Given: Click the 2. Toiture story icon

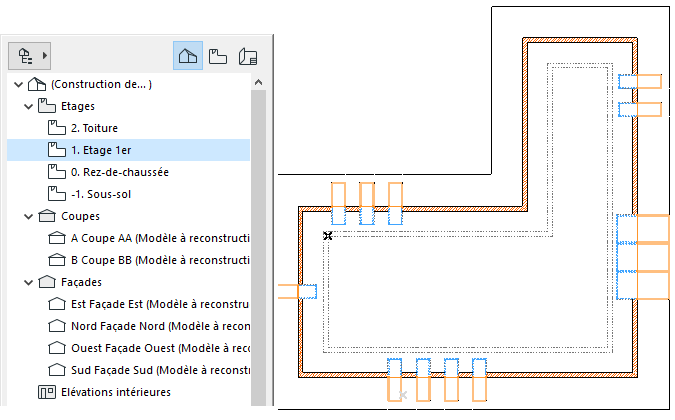Looking at the screenshot, I should pyautogui.click(x=57, y=128).
